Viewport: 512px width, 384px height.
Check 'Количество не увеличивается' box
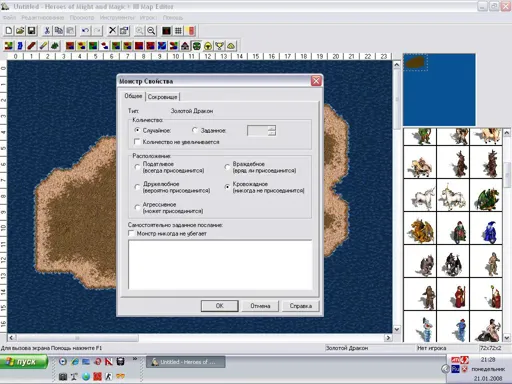tap(137, 142)
